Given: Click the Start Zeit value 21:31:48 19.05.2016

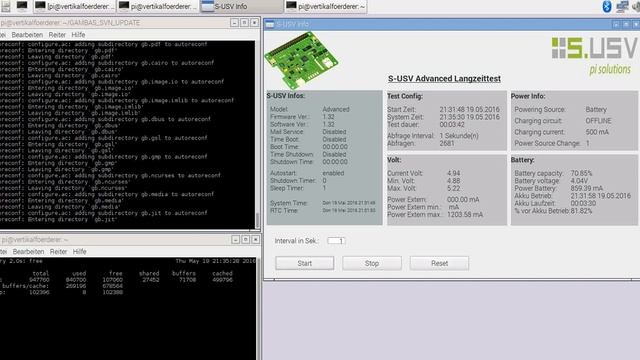Looking at the screenshot, I should point(469,109).
